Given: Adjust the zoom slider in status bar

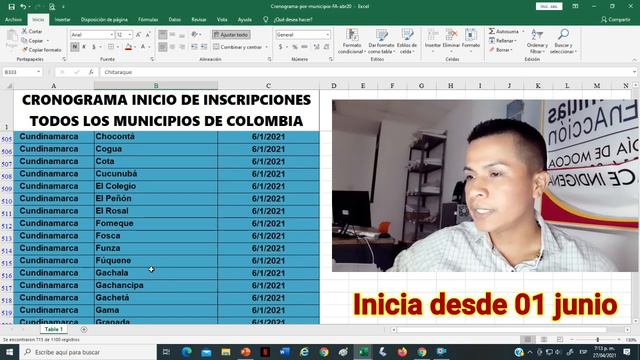Looking at the screenshot, I should [598, 340].
